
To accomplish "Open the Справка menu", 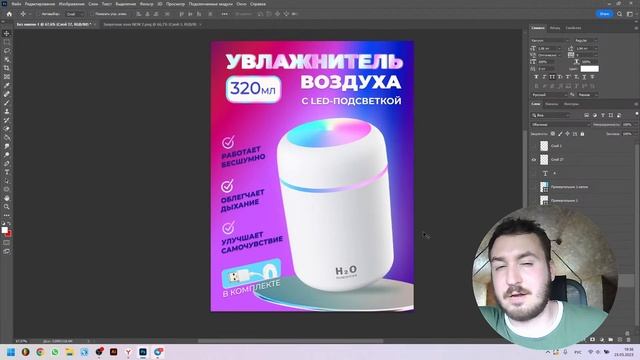I will 258,4.
